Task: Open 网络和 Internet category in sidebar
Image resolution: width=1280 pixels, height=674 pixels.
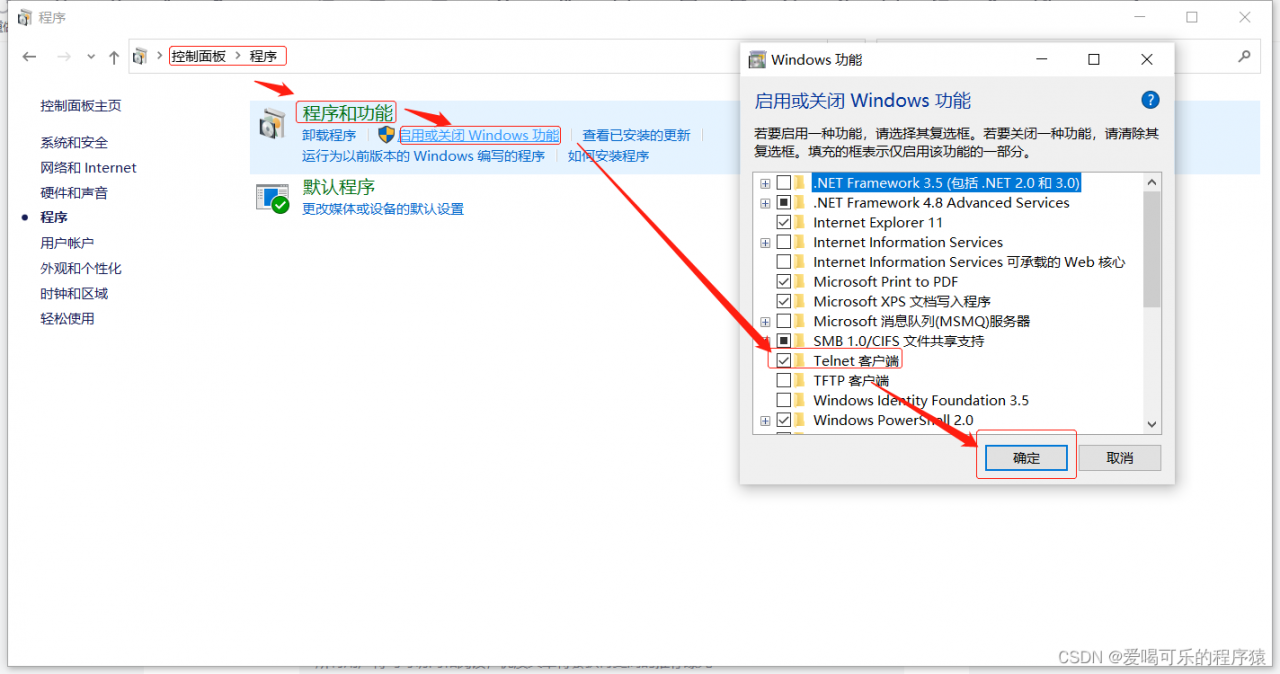Action: point(88,168)
